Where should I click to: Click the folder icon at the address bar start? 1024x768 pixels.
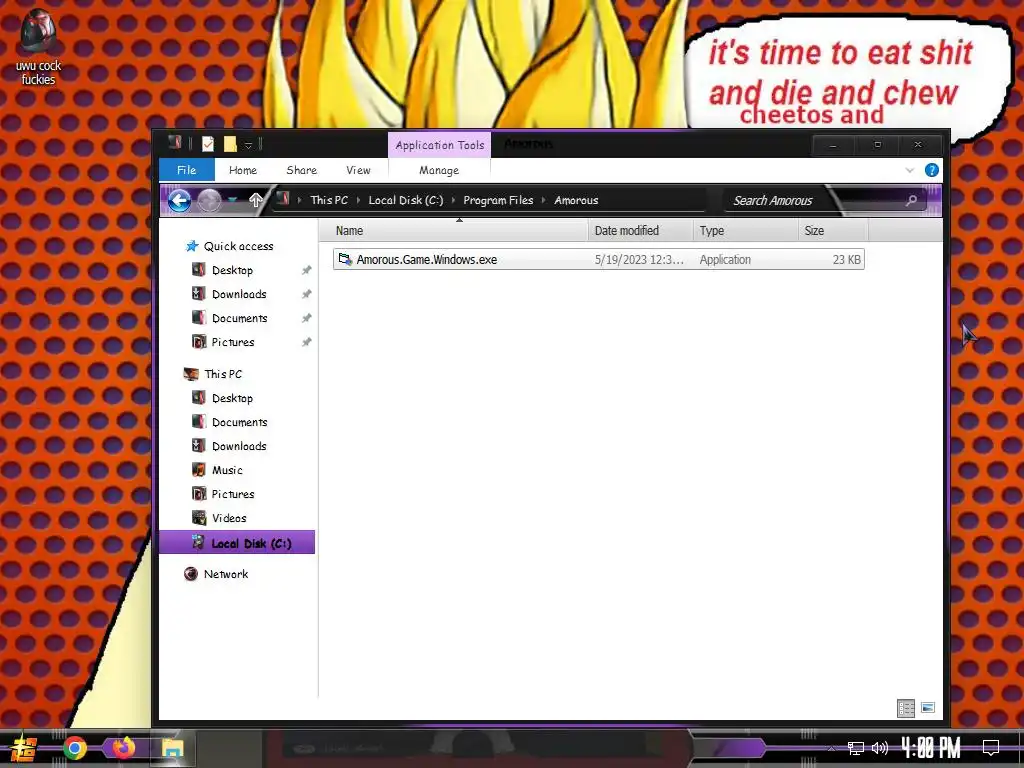283,199
